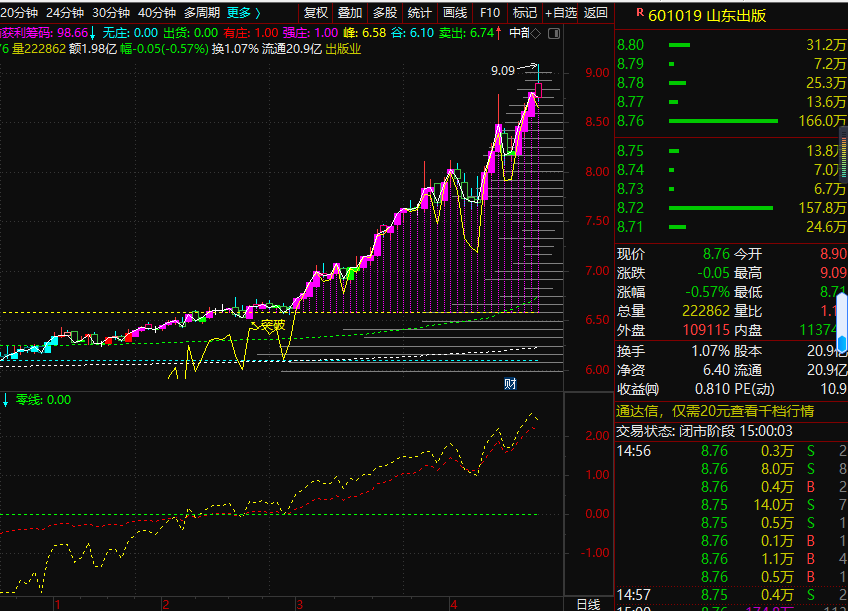The image size is (848, 611).
Task: Open the 多周期 multi-period selector
Action: [x=201, y=13]
